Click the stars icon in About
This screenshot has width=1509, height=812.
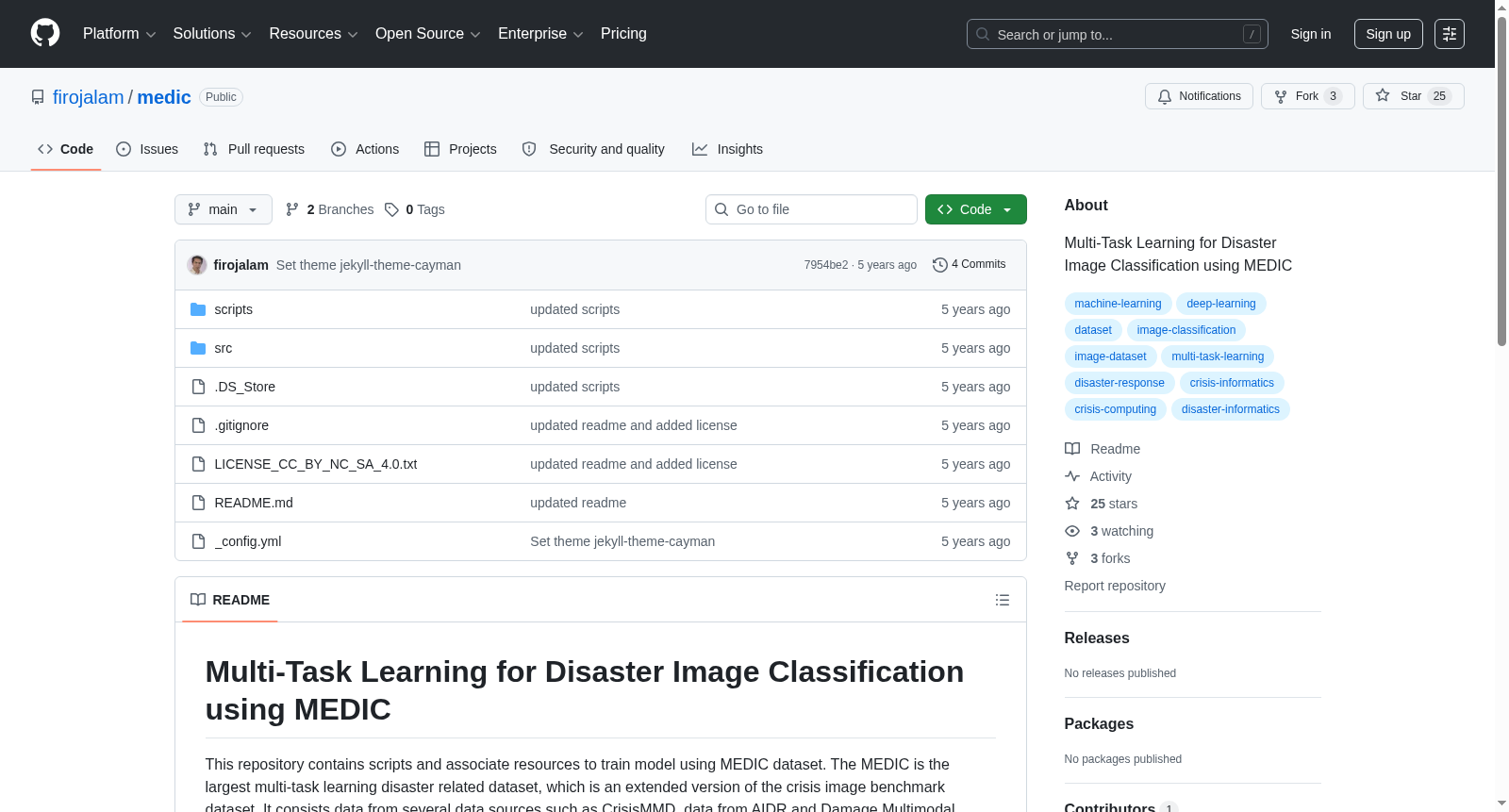pos(1072,504)
